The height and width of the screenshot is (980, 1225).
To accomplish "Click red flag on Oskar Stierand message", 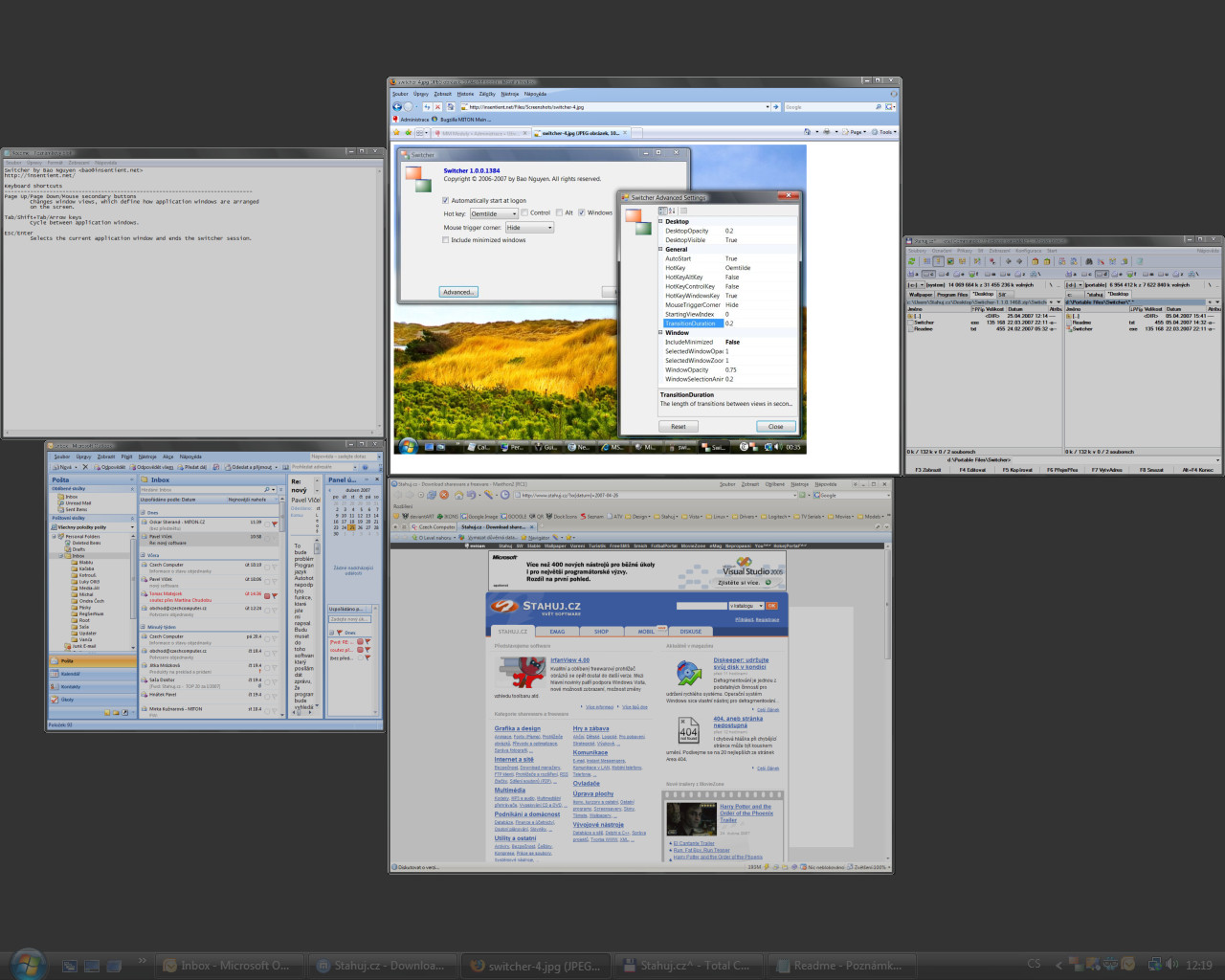I will coord(275,524).
